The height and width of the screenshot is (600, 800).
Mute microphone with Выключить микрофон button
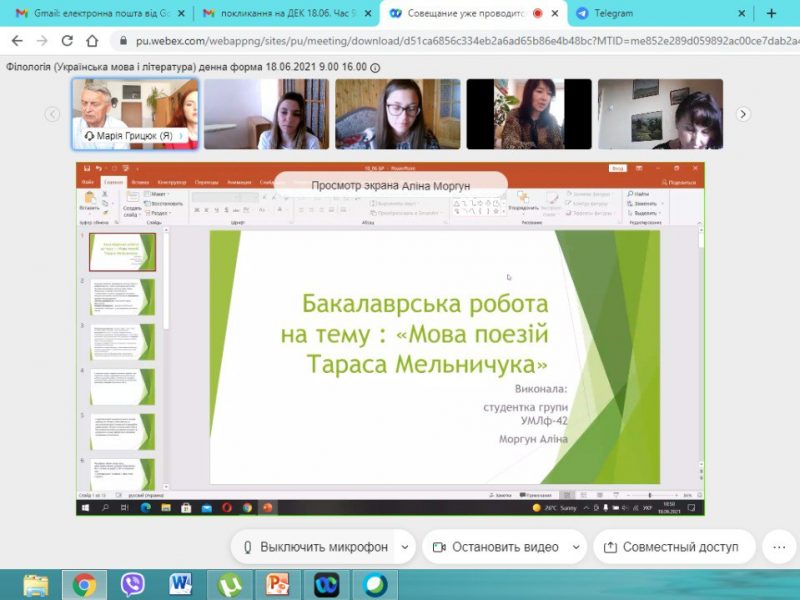click(x=312, y=548)
